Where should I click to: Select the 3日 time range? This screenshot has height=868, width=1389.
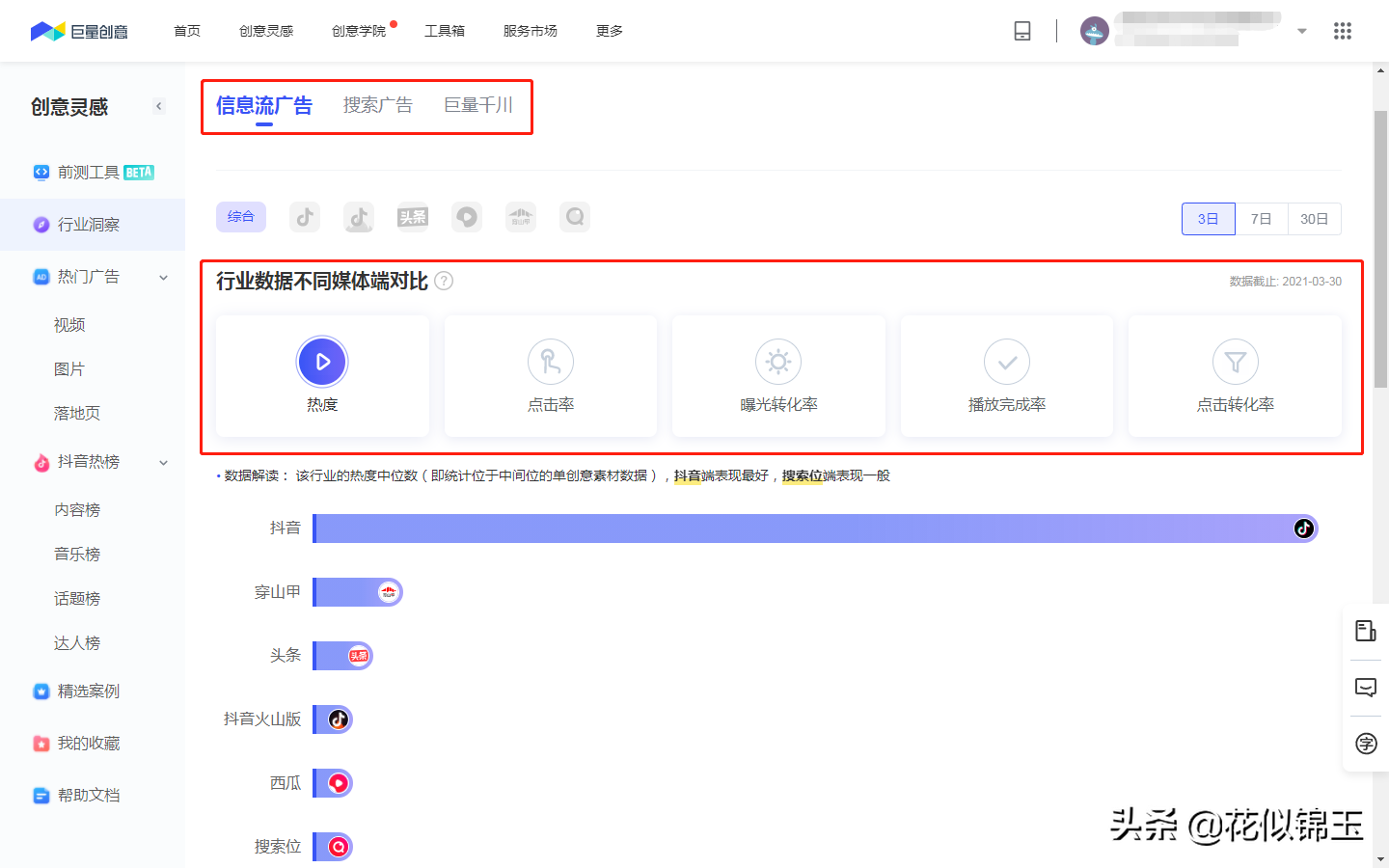tap(1209, 219)
